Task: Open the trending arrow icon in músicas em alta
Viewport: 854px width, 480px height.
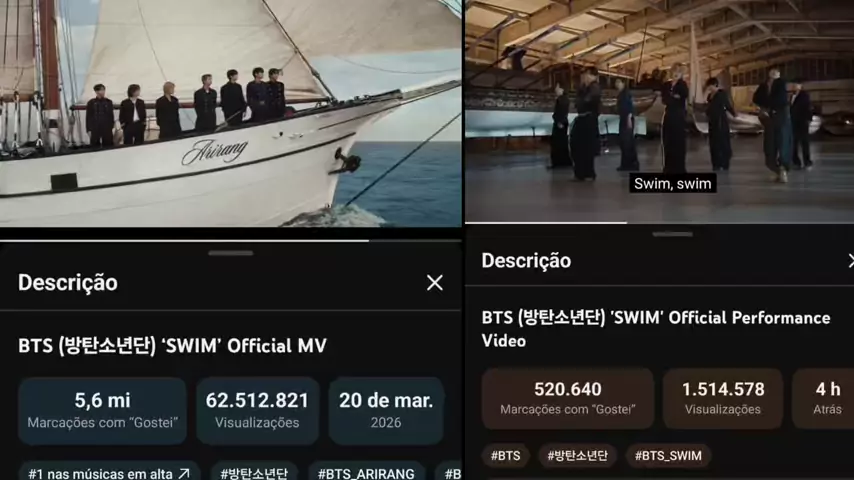Action: click(184, 473)
